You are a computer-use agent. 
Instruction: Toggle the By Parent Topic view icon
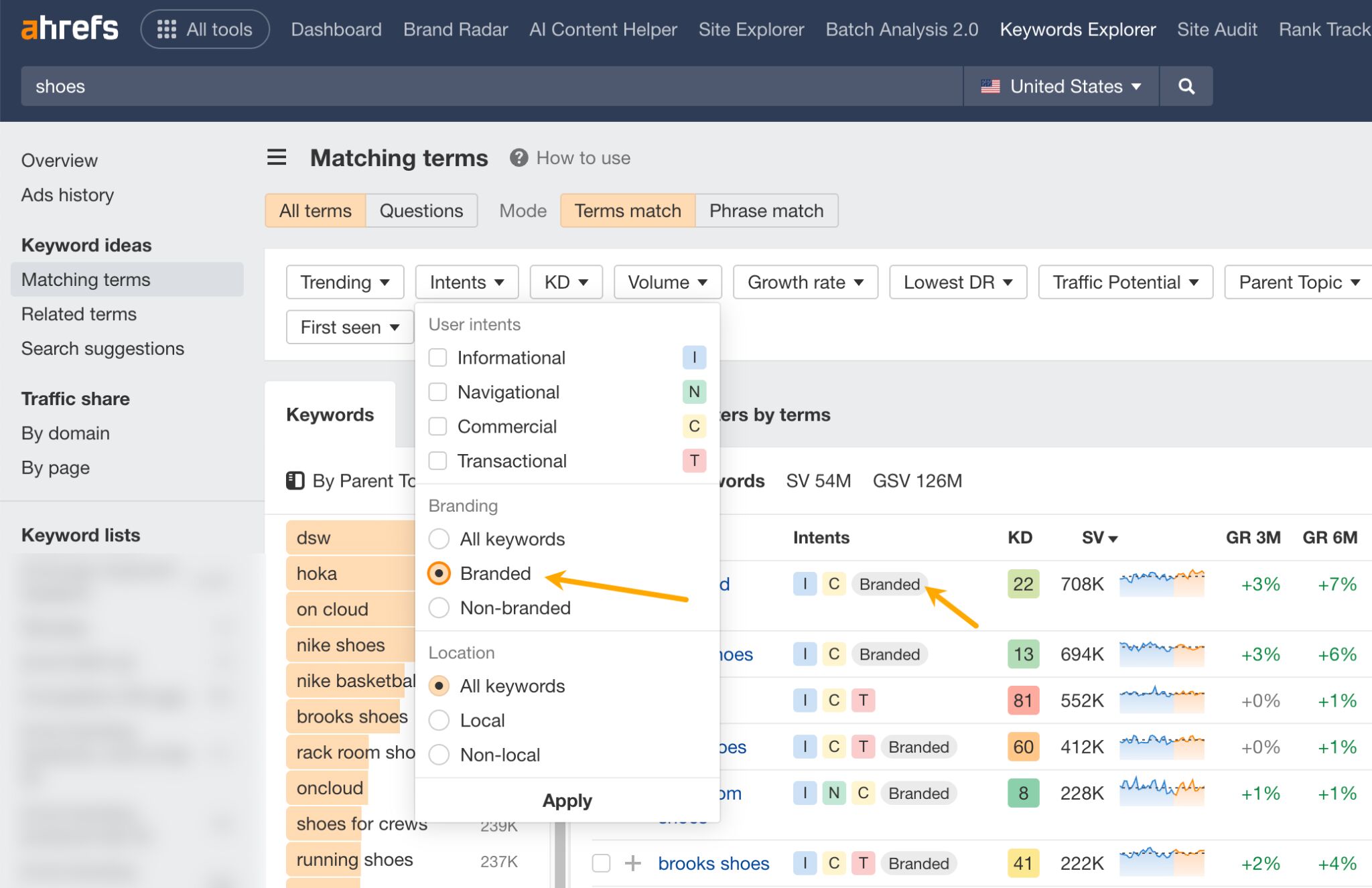294,480
